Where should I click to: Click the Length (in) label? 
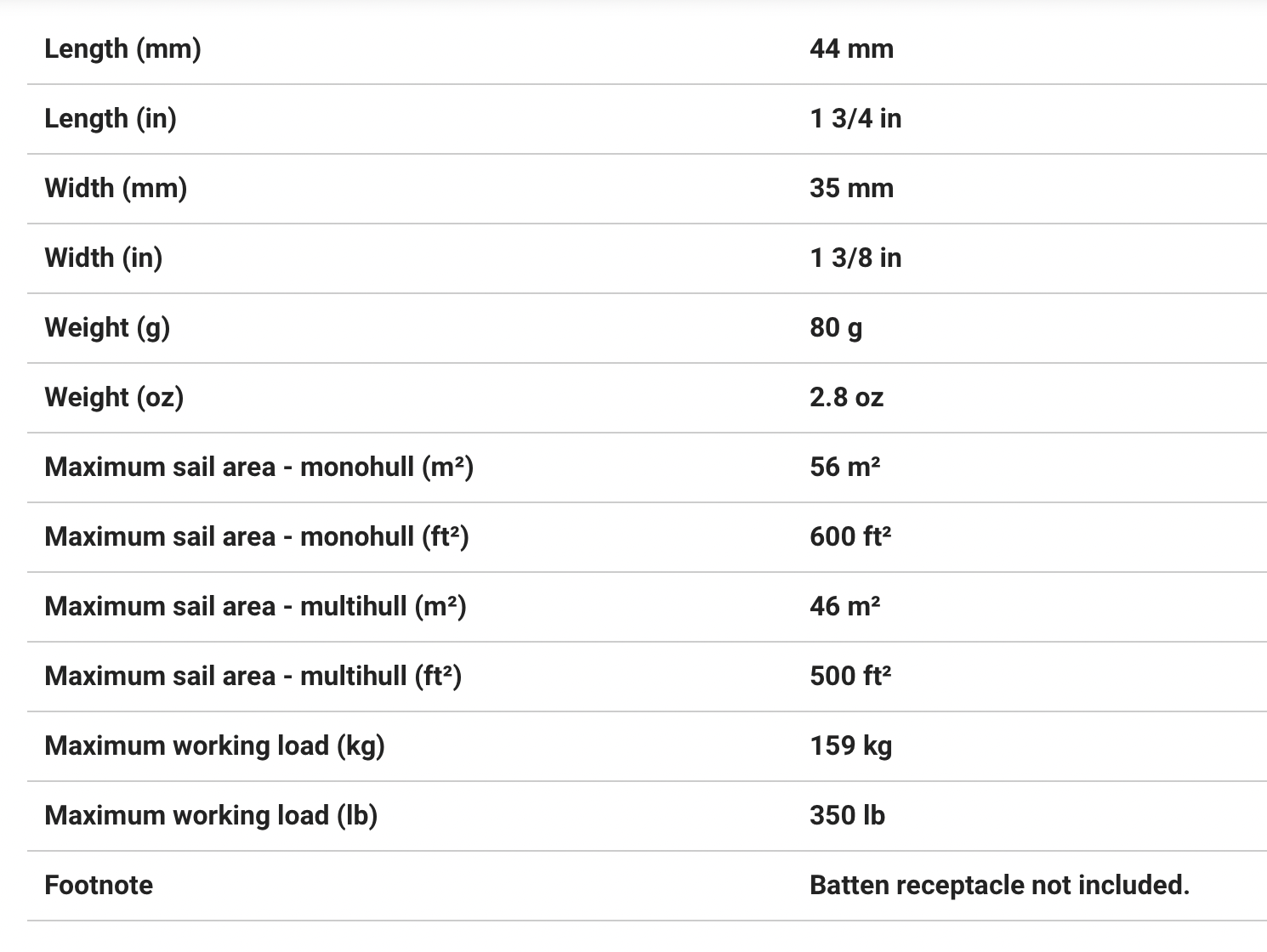click(x=111, y=118)
